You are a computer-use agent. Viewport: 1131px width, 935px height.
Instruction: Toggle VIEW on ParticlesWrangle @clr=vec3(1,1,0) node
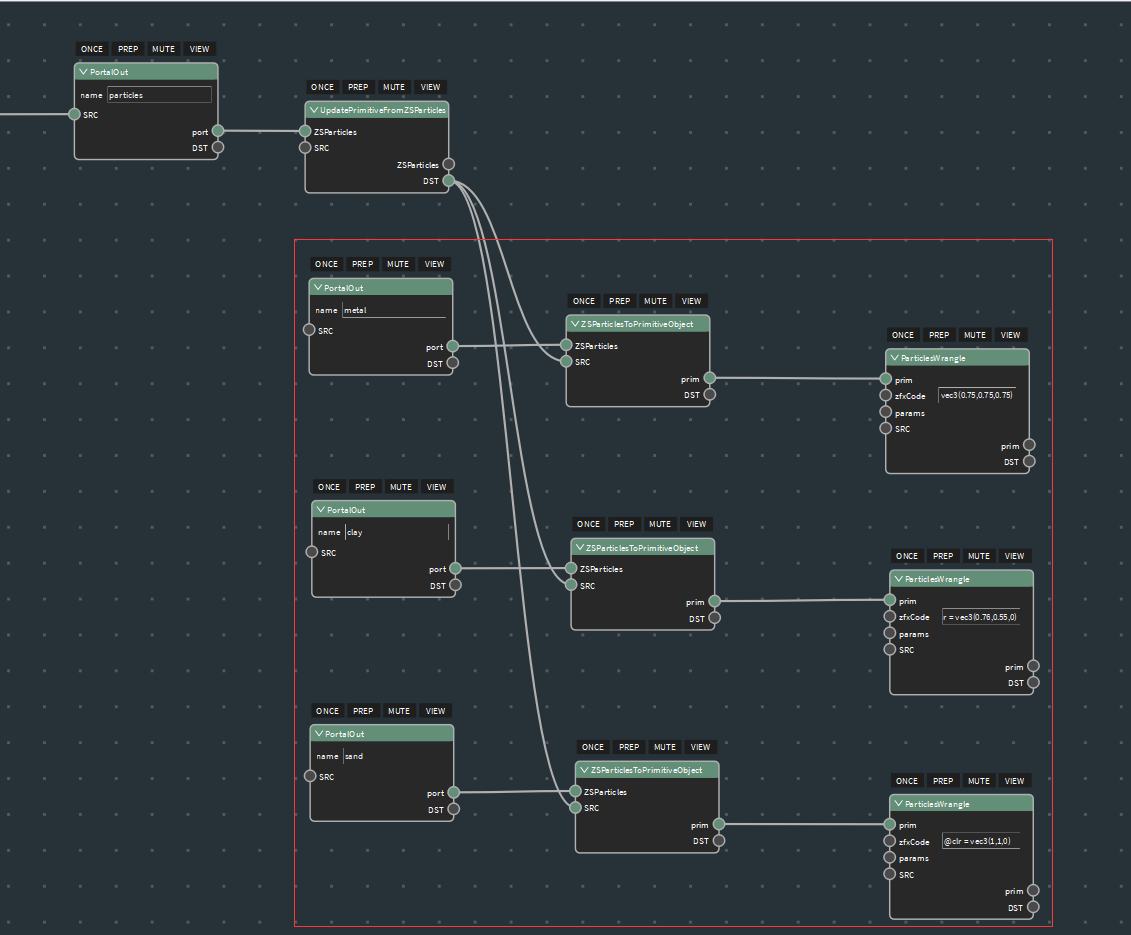click(x=1015, y=781)
